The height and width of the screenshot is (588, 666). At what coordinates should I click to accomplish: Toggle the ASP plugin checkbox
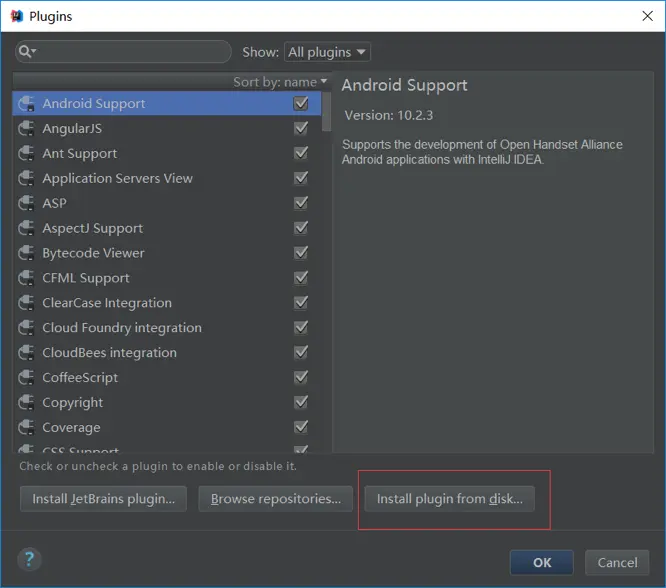(301, 203)
